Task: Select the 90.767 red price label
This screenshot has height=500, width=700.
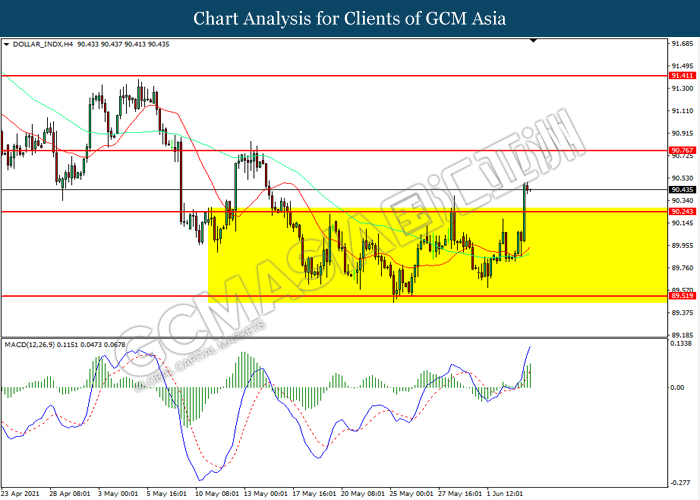Action: coord(682,150)
